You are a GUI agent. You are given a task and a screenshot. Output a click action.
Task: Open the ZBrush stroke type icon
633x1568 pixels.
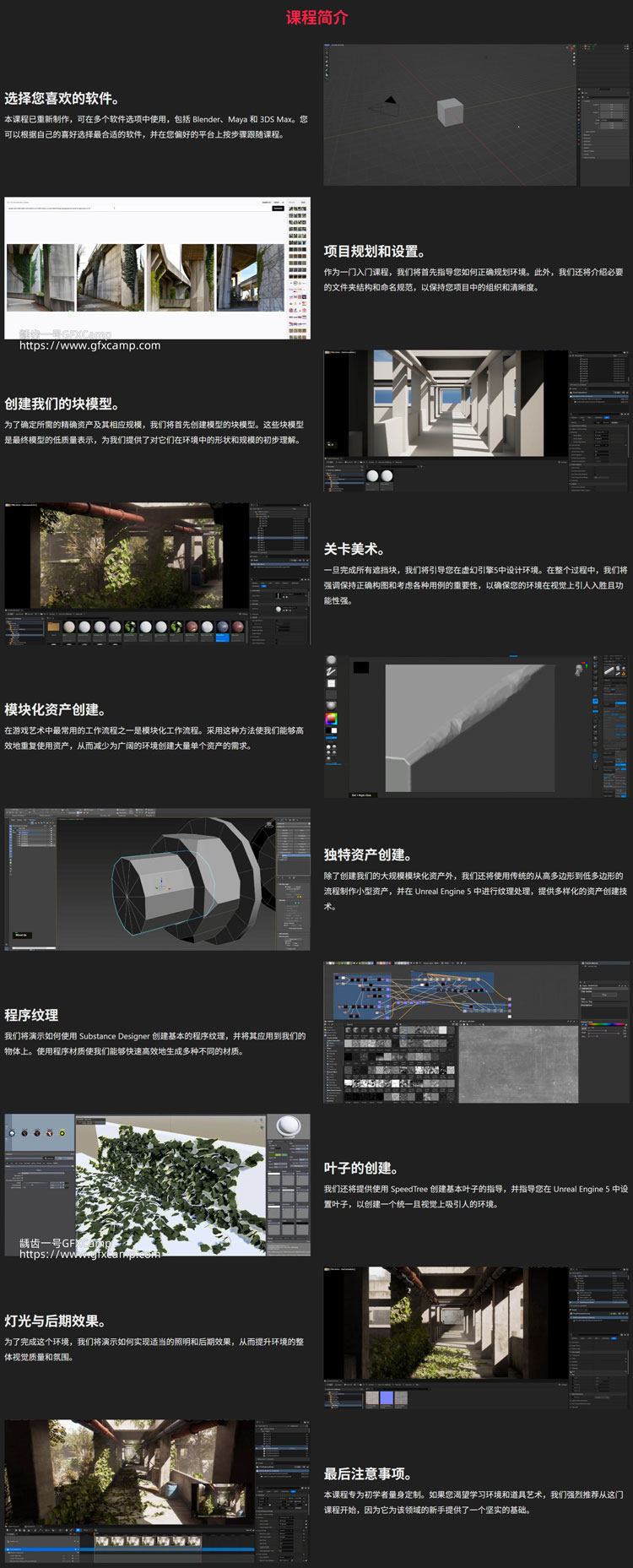[332, 671]
